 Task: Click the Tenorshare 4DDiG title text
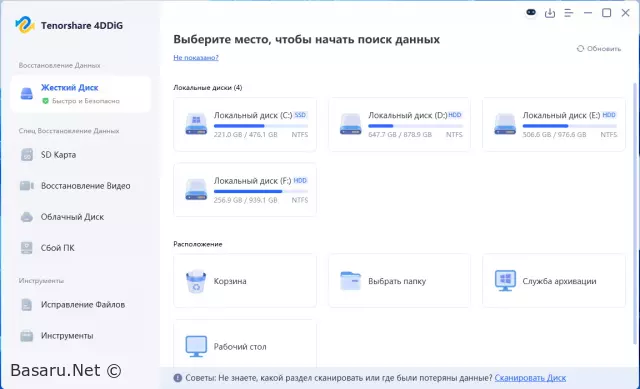coord(82,25)
